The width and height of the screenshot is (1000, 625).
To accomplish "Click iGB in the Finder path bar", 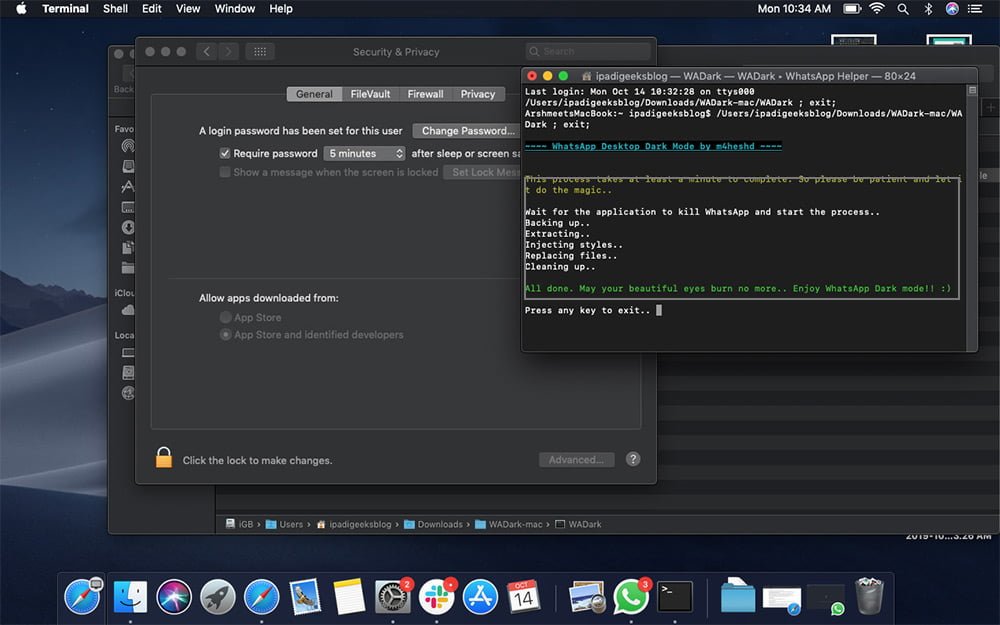I will tap(239, 524).
